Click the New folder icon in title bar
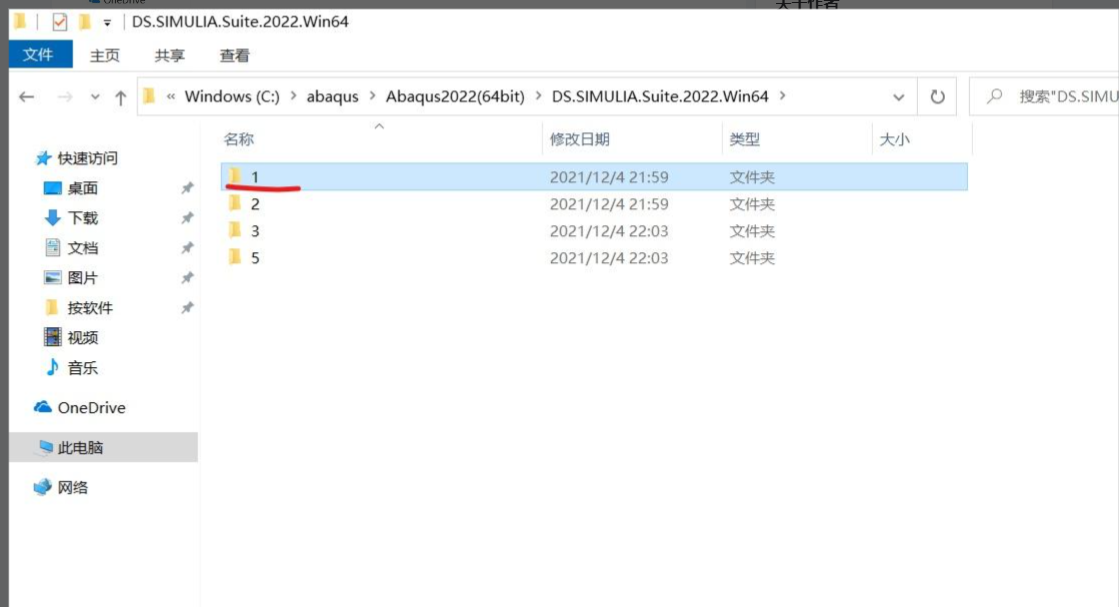This screenshot has width=1119, height=607. coord(85,22)
